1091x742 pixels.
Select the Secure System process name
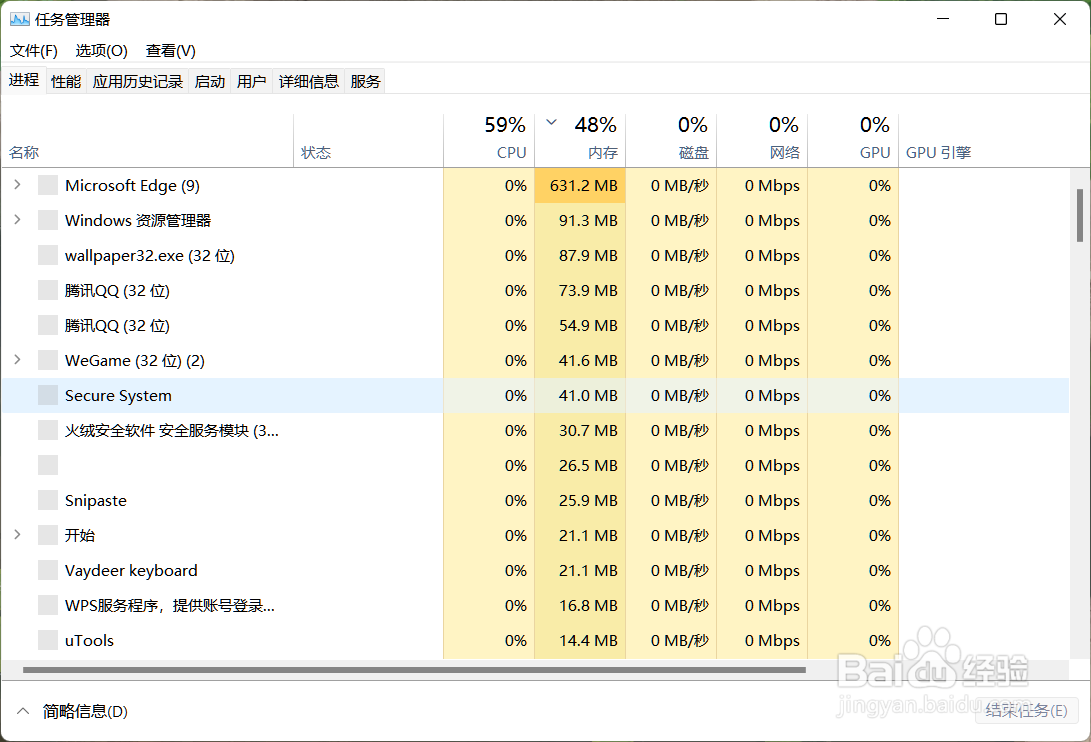[x=118, y=395]
